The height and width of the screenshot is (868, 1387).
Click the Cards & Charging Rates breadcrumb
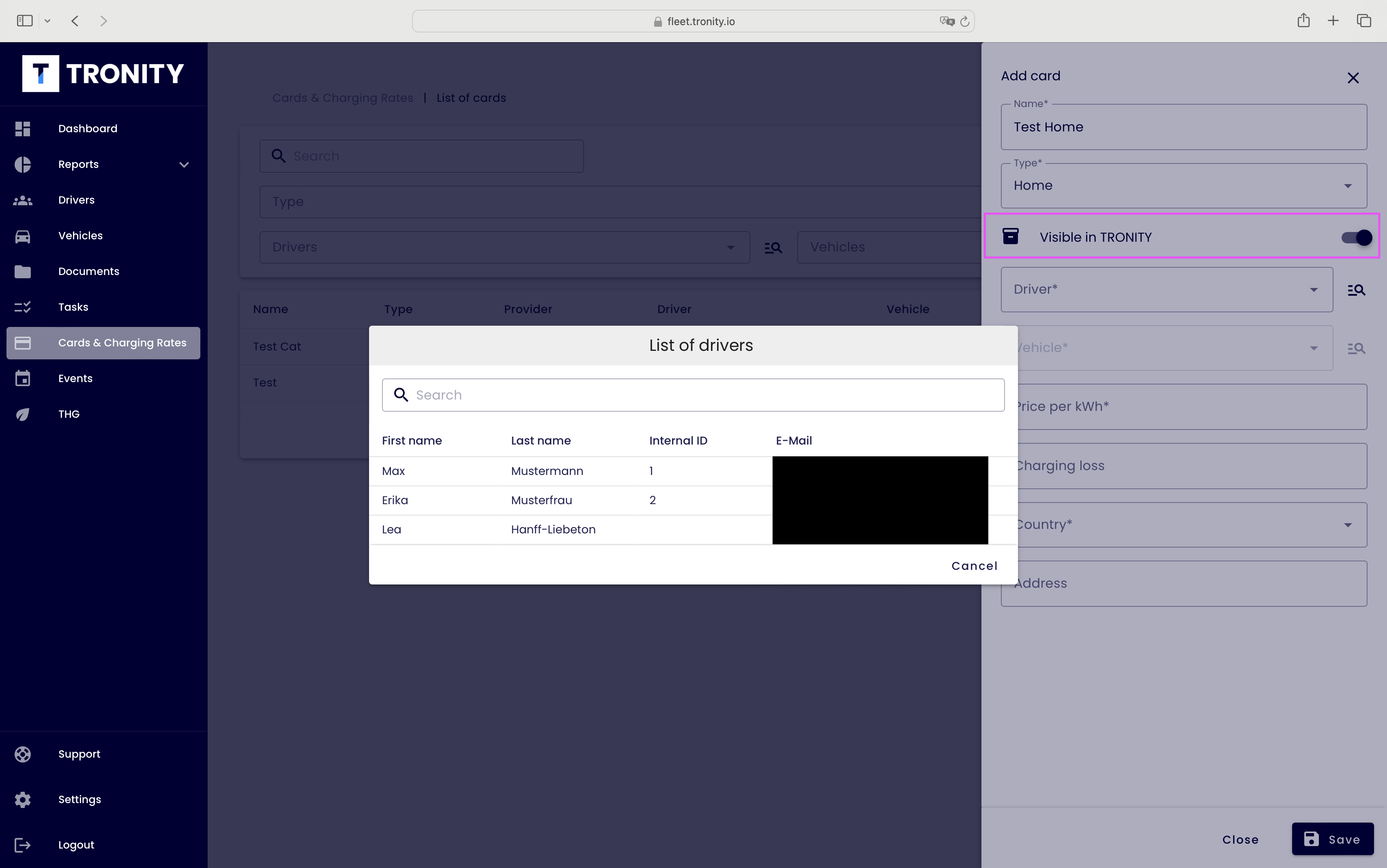(343, 98)
